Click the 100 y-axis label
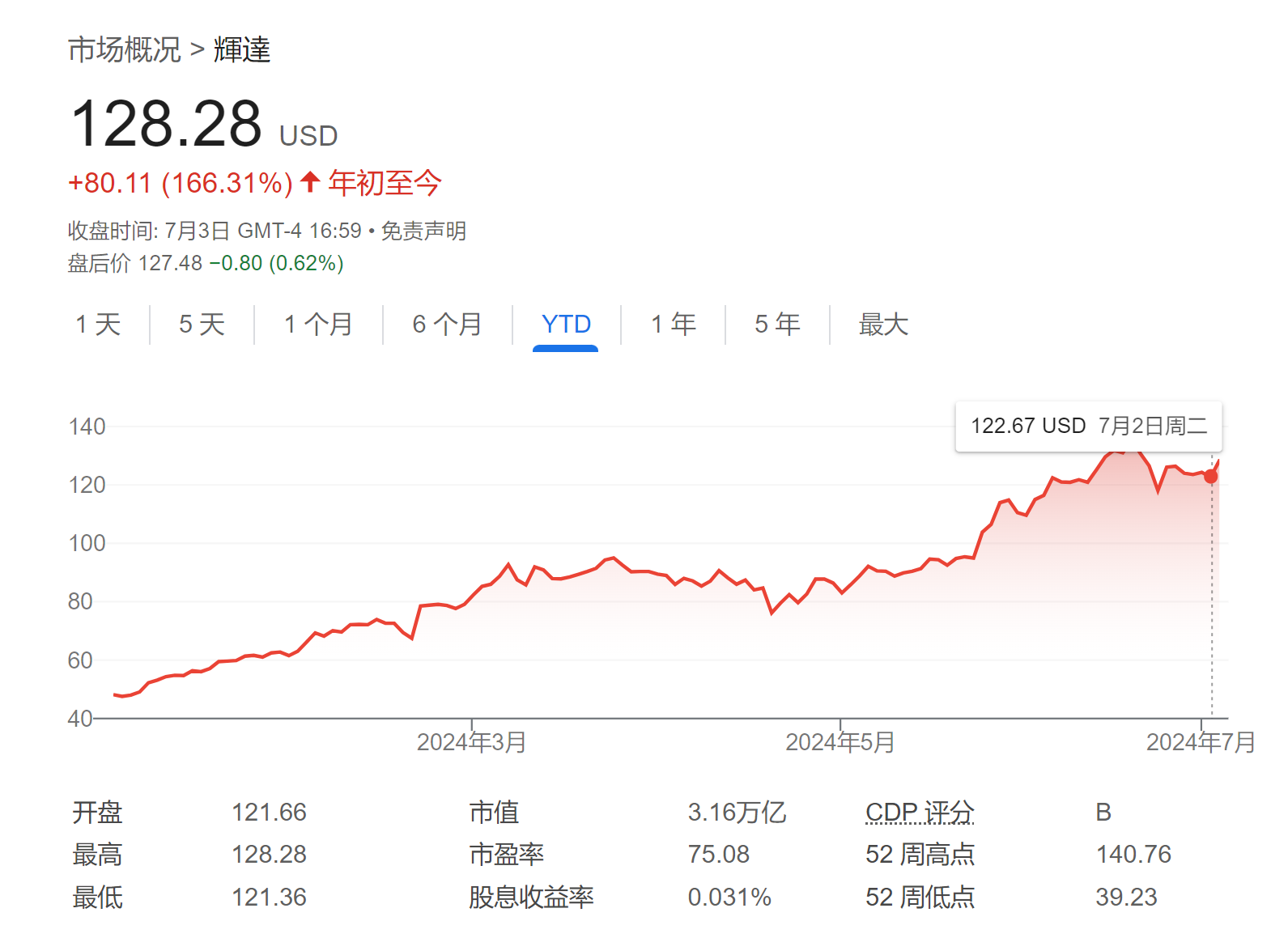1288x938 pixels. click(x=87, y=543)
